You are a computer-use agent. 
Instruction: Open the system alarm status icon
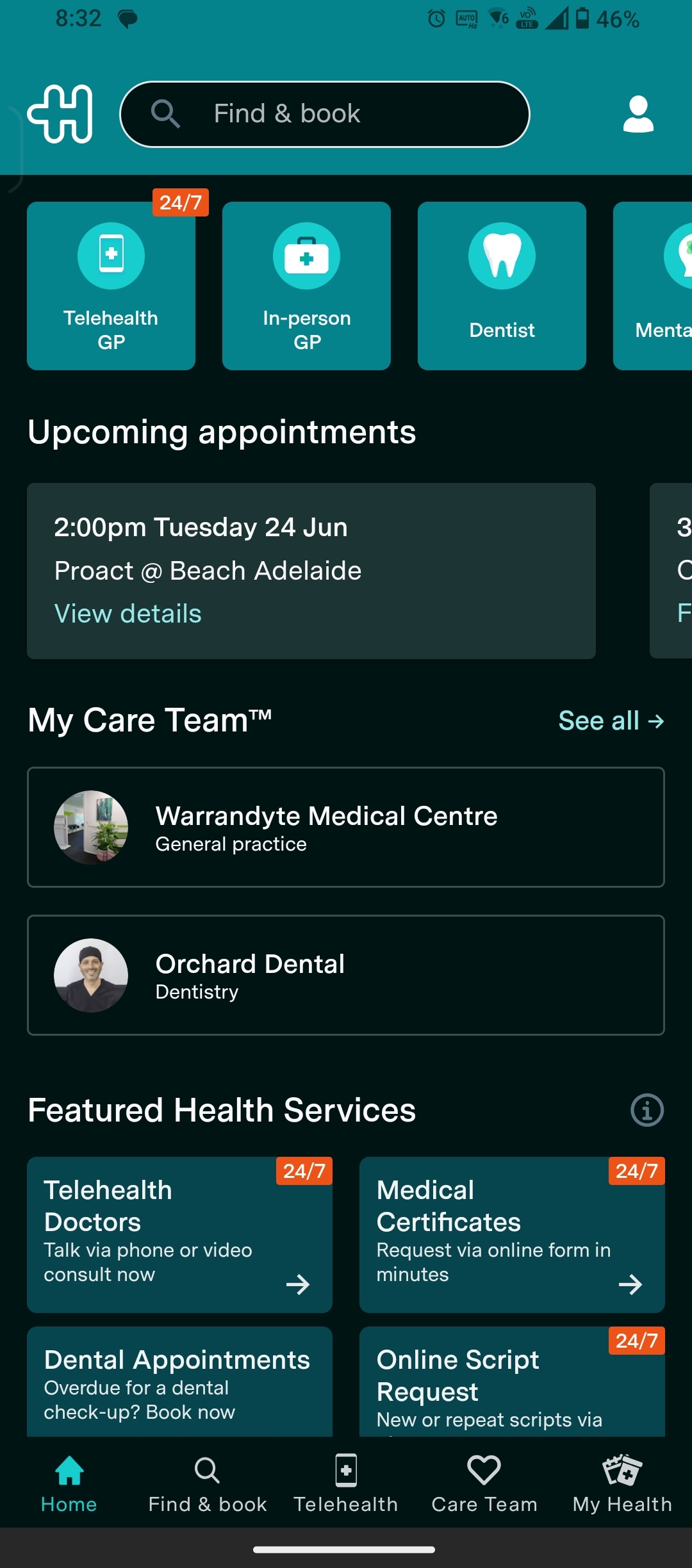click(436, 19)
